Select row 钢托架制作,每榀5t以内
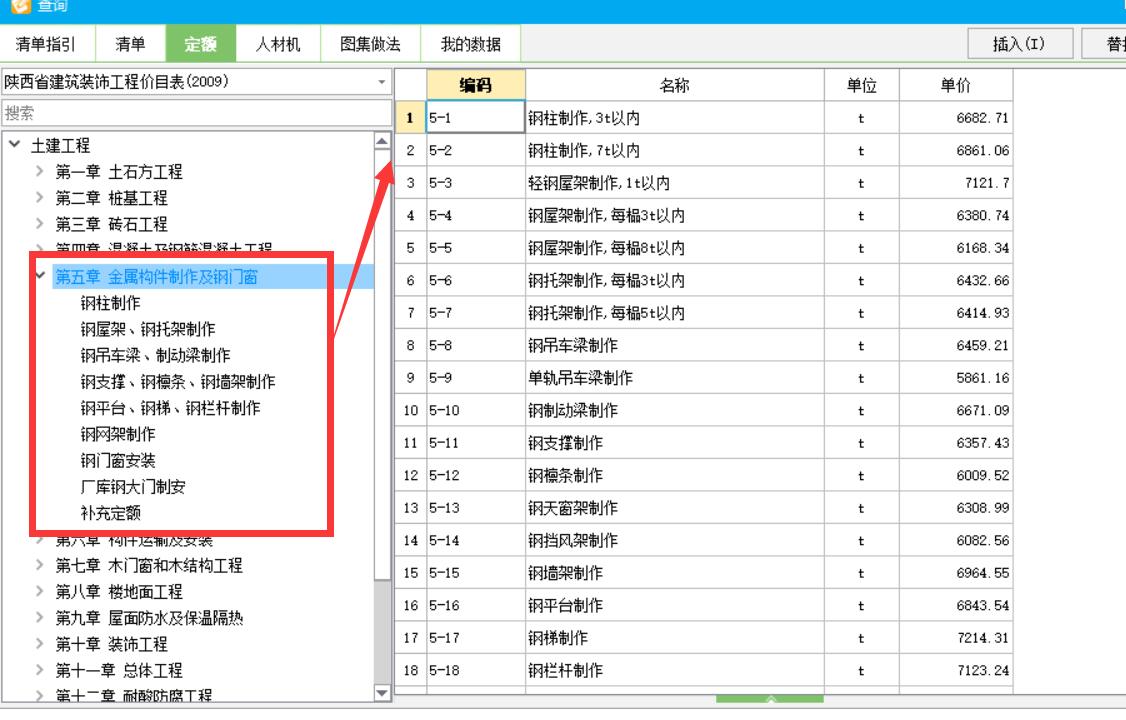Screen dimensions: 1126x720 (x=704, y=313)
